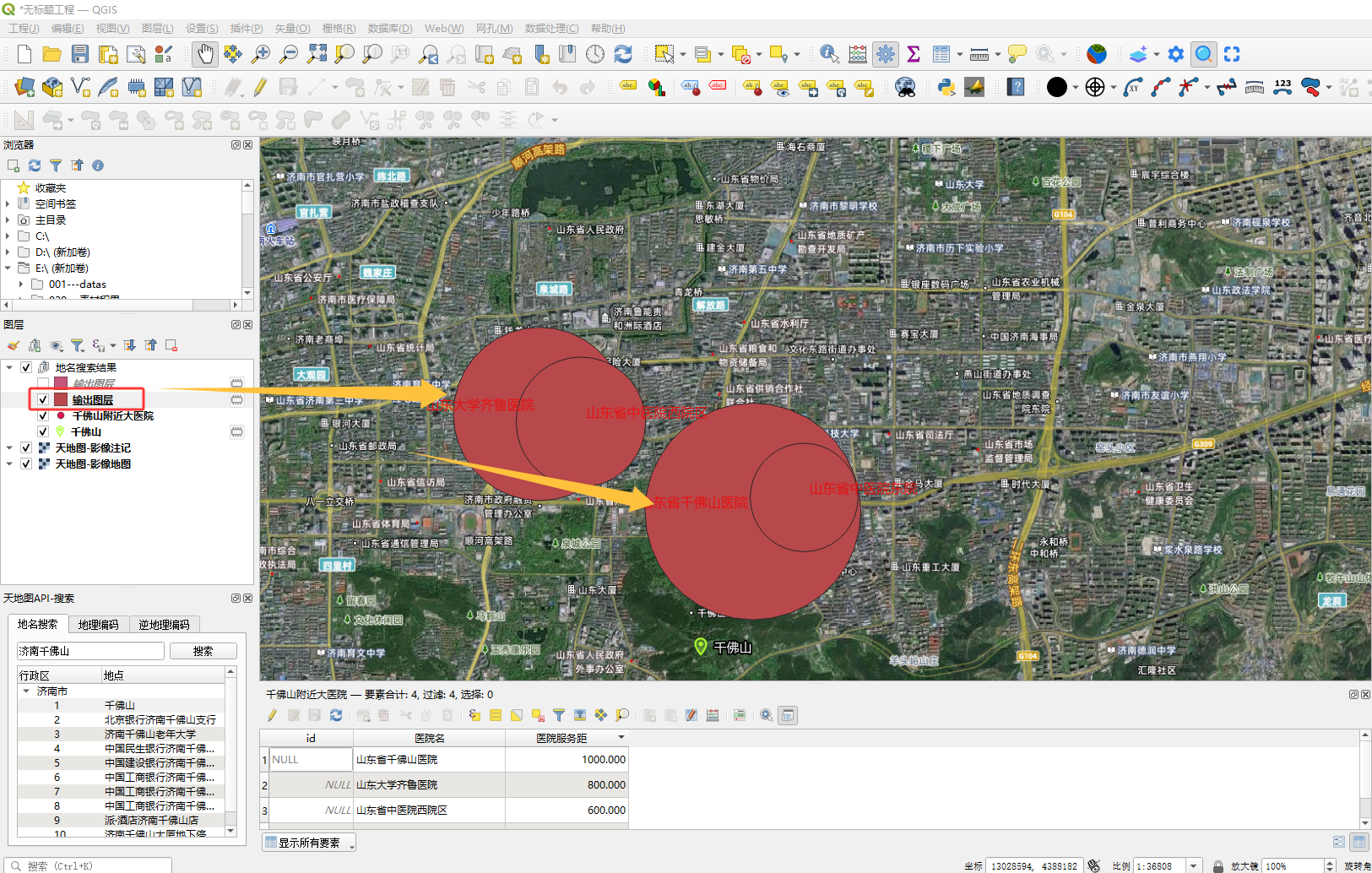Switch to the 逆地理编码 tab
This screenshot has width=1372, height=873.
[164, 624]
